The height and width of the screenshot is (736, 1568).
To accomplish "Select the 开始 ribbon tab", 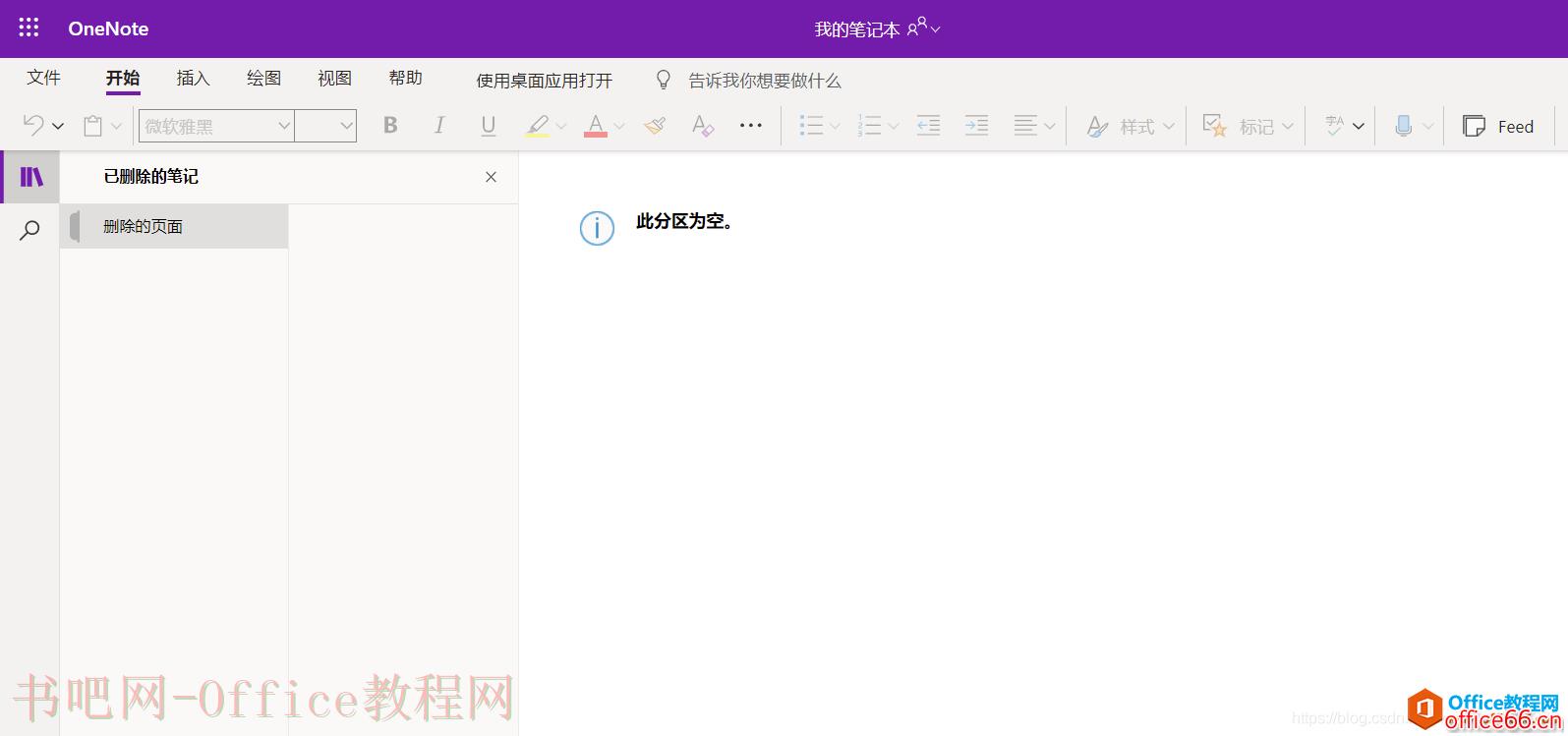I will pos(123,78).
